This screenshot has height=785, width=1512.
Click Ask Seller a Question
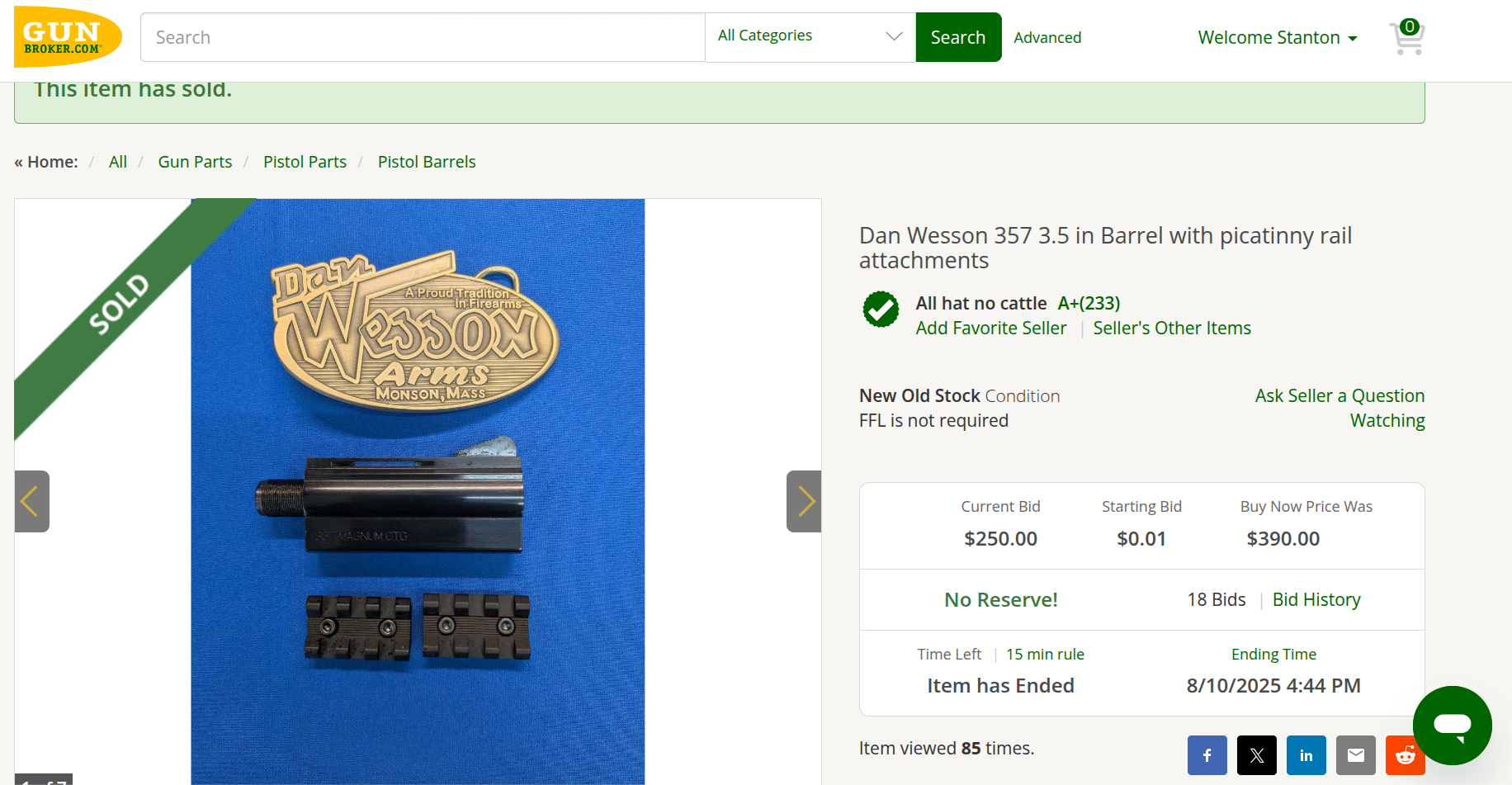pyautogui.click(x=1339, y=396)
